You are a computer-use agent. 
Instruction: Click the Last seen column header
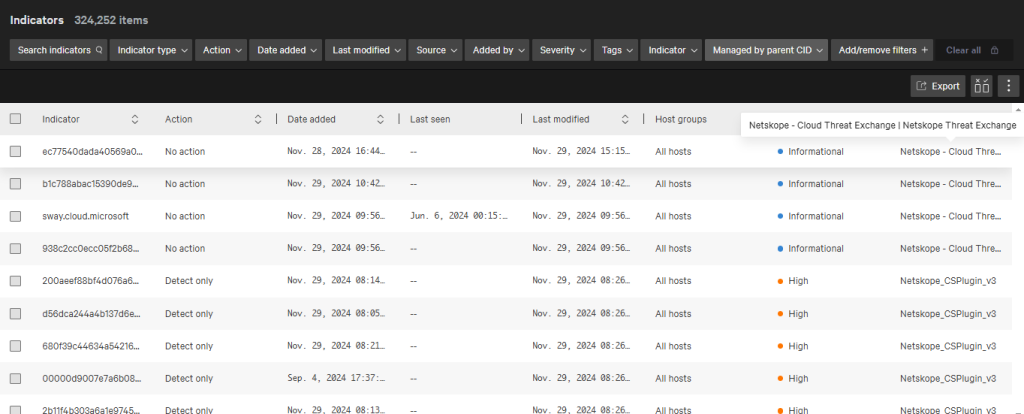pos(430,119)
